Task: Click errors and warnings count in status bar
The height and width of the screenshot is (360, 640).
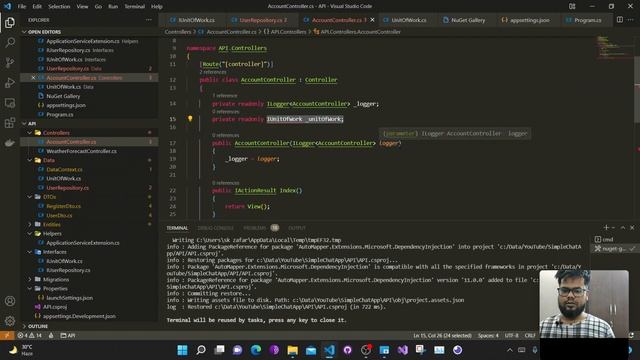Action: pyautogui.click(x=29, y=336)
